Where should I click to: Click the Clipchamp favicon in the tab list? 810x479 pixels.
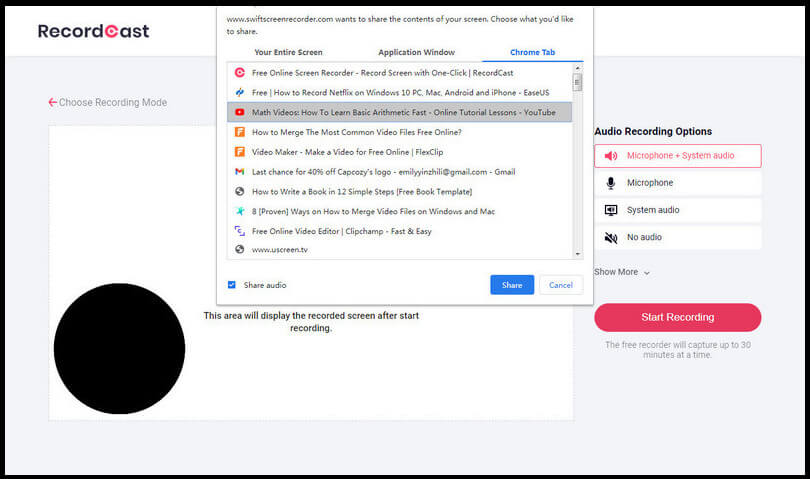point(240,231)
